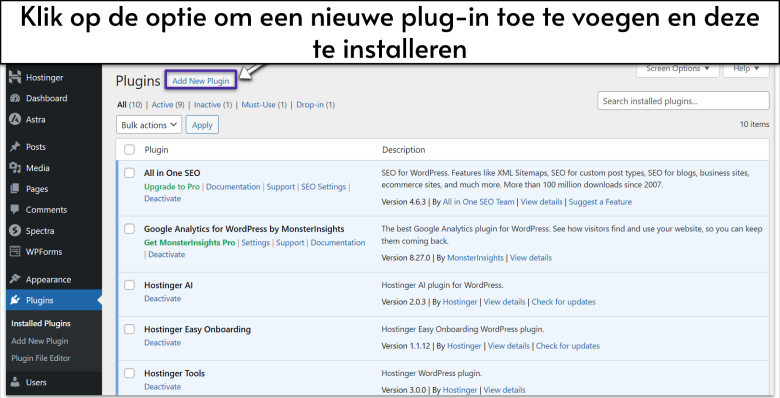Deactivate the Hostinger Tools plugin
780x398 pixels.
coord(163,387)
